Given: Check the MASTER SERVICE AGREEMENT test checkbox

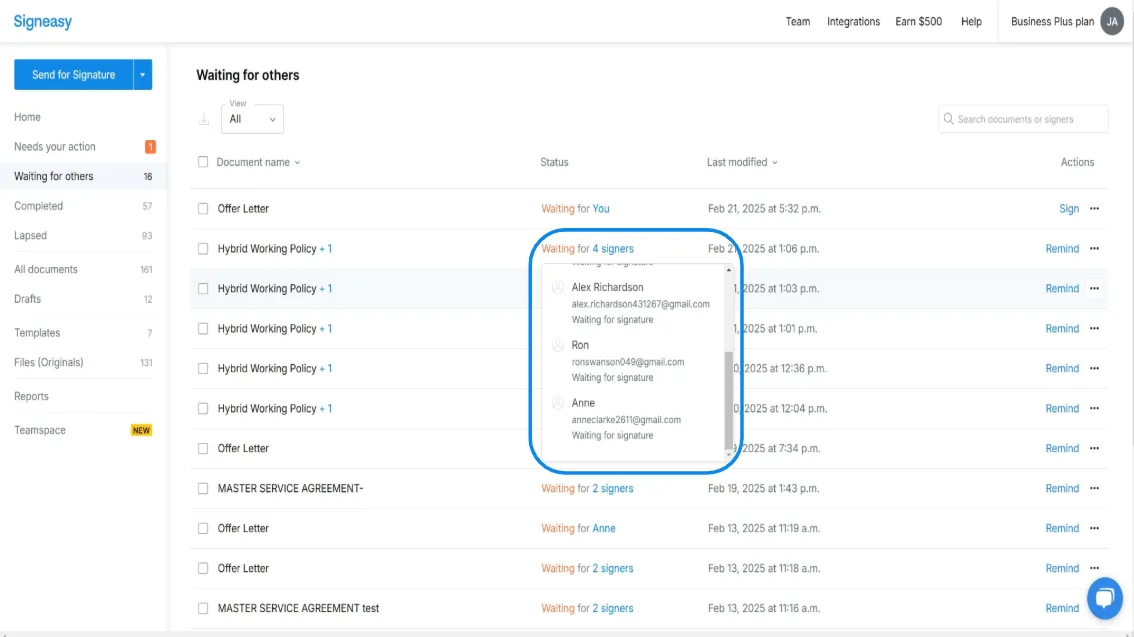Looking at the screenshot, I should [x=203, y=608].
